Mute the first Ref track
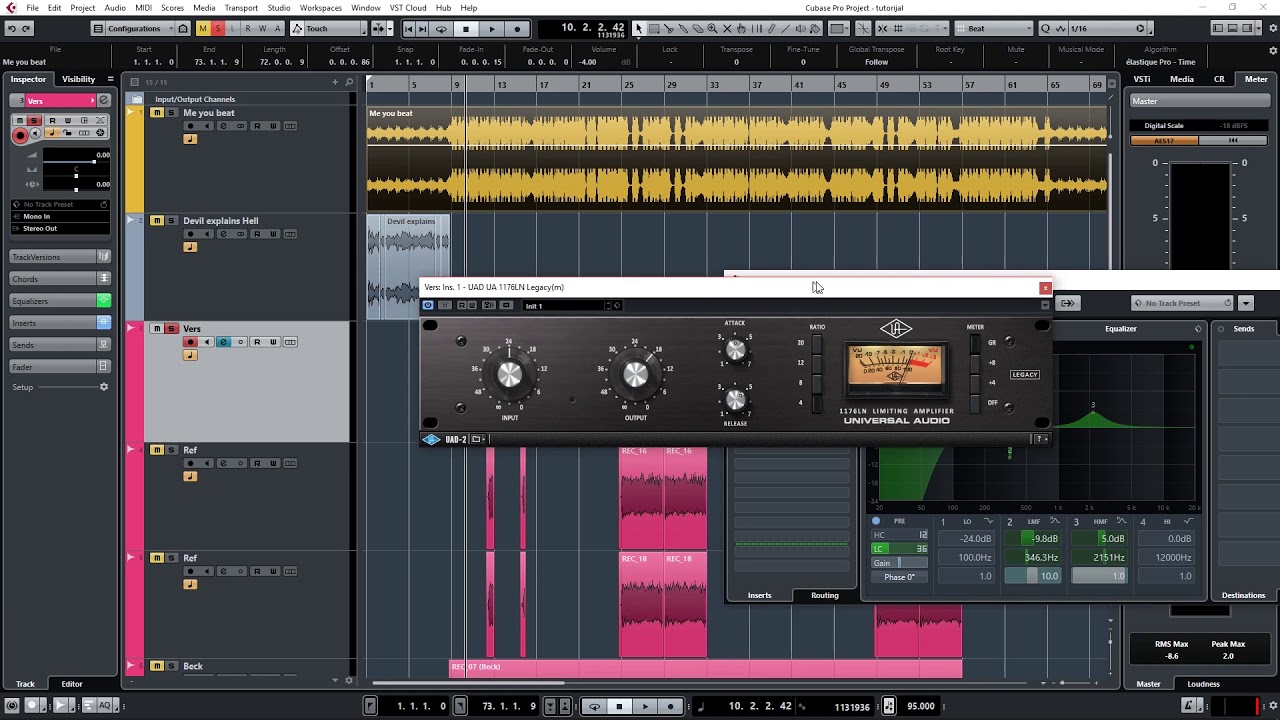 pyautogui.click(x=157, y=451)
